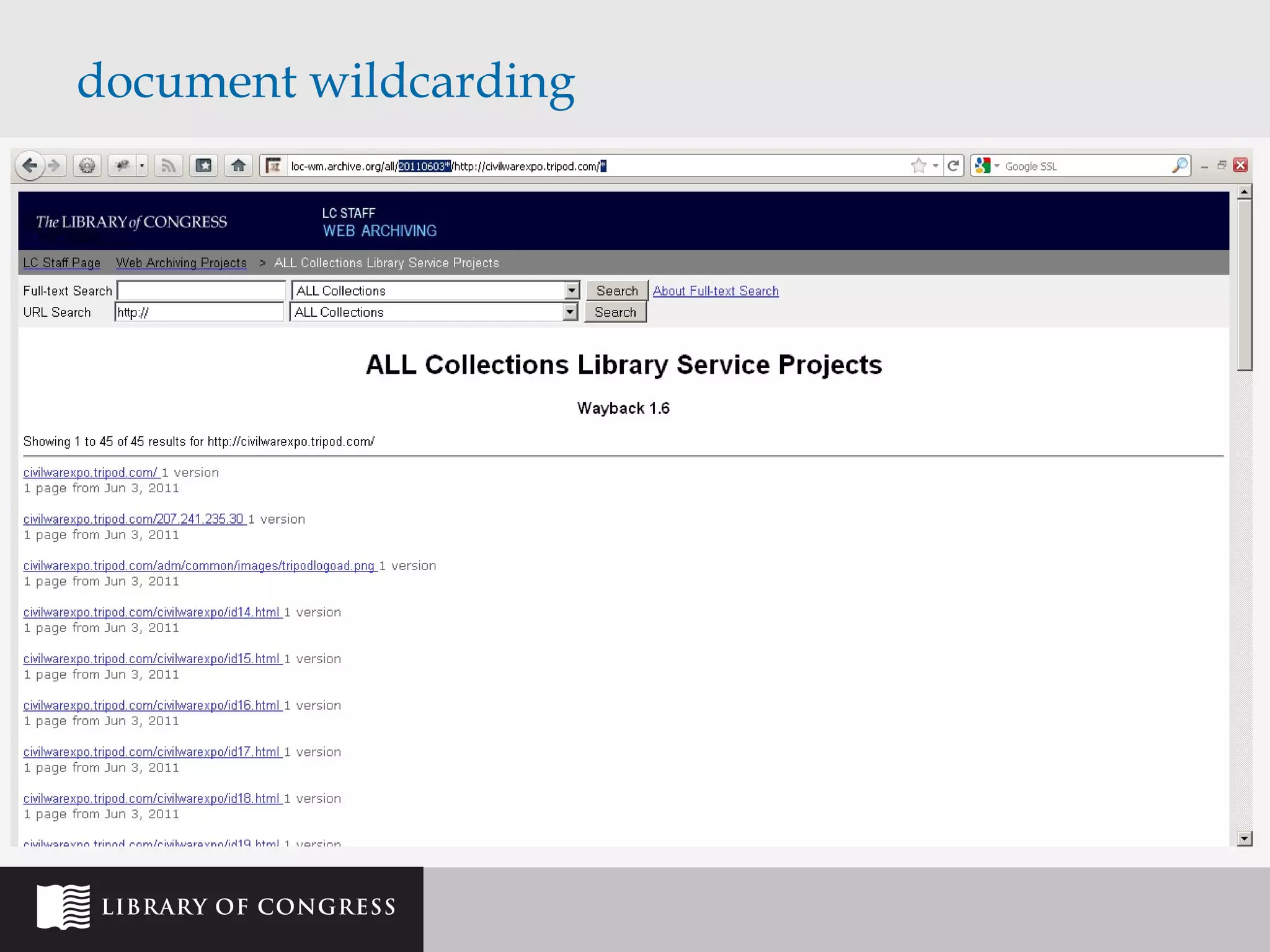
Task: Open the tripodlogoad.png result link
Action: tap(199, 565)
